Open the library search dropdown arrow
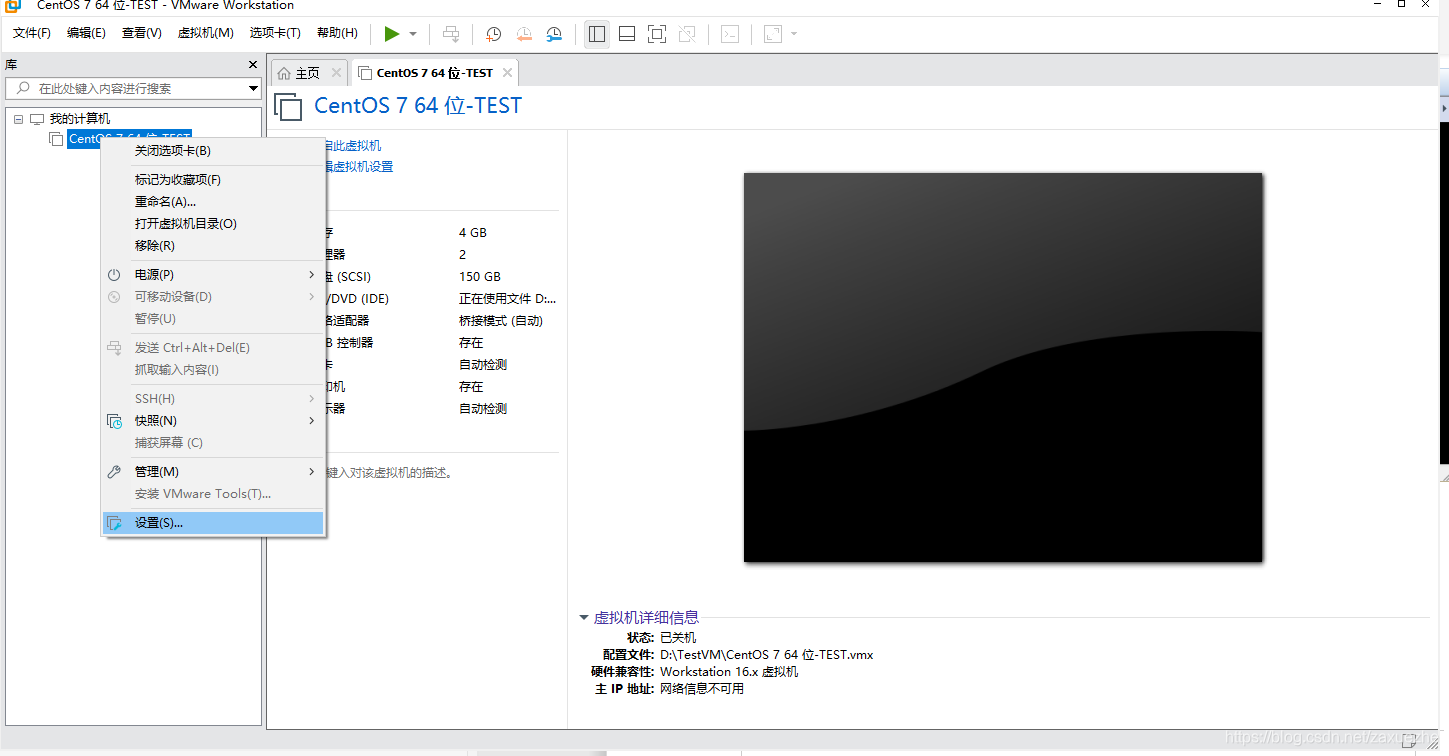 [x=254, y=88]
